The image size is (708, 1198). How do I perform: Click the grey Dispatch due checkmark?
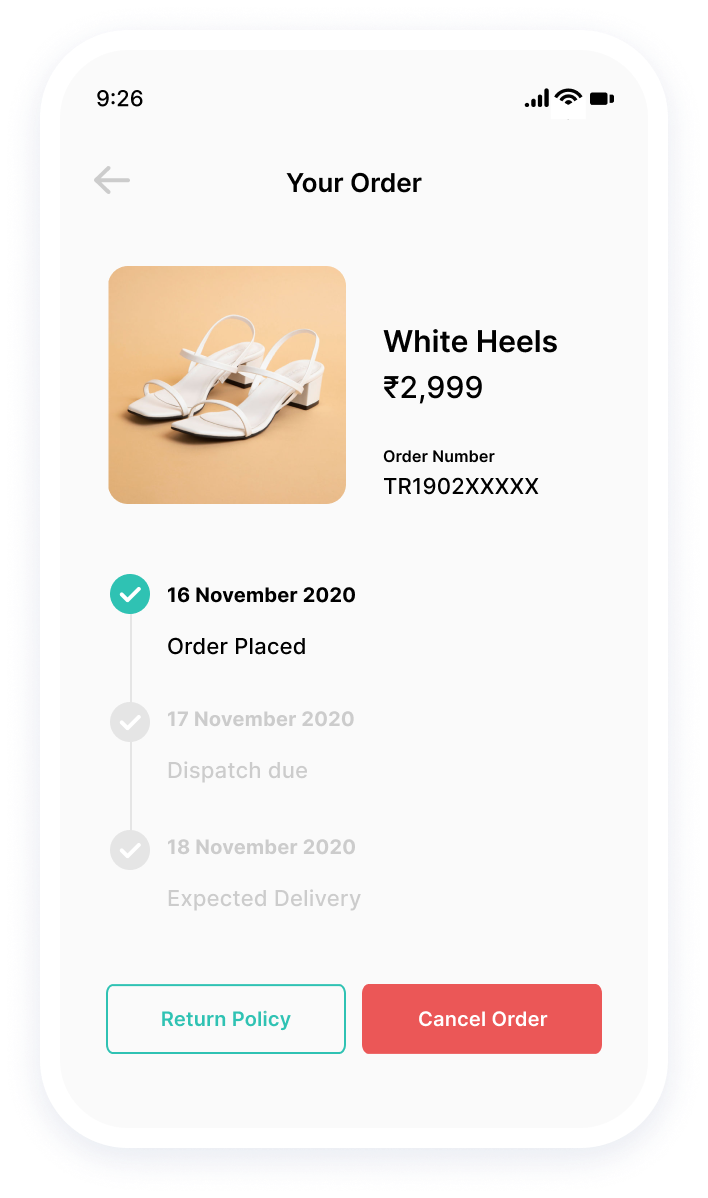click(x=130, y=721)
